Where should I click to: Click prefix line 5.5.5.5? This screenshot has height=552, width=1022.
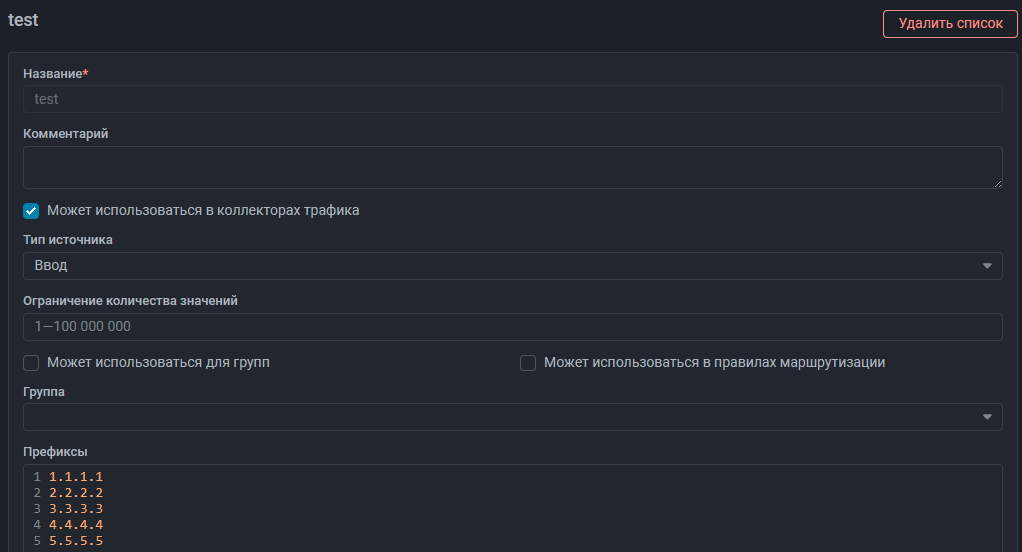click(x=76, y=541)
